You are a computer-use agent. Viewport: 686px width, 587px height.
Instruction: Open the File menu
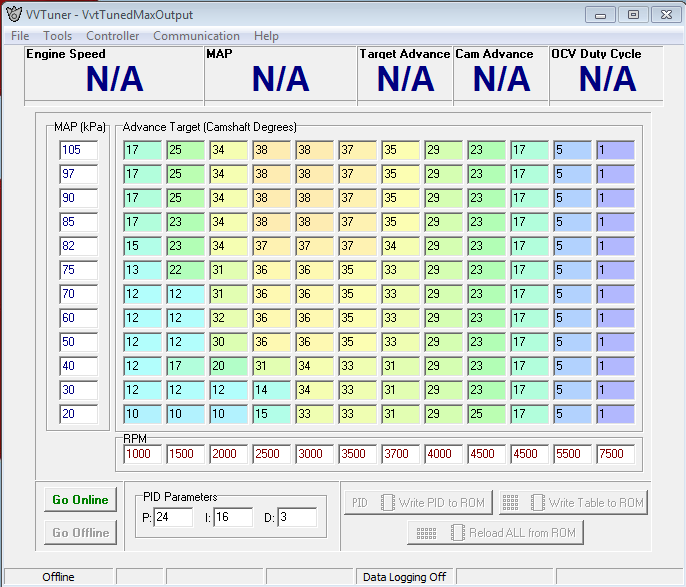tap(20, 36)
